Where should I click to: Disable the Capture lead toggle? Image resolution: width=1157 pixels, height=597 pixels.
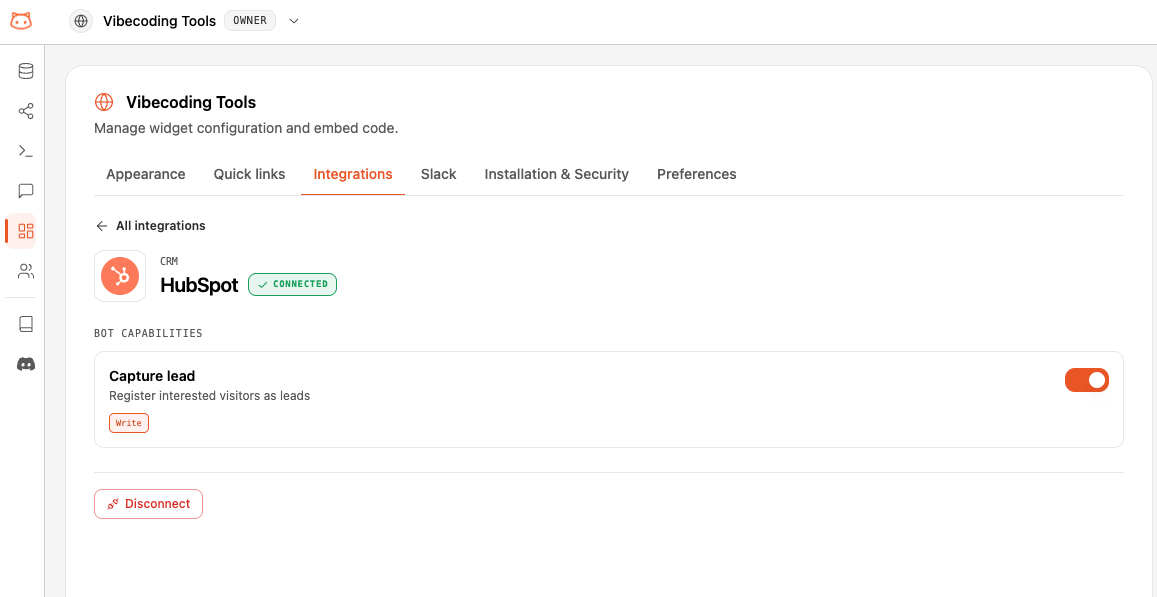1086,380
